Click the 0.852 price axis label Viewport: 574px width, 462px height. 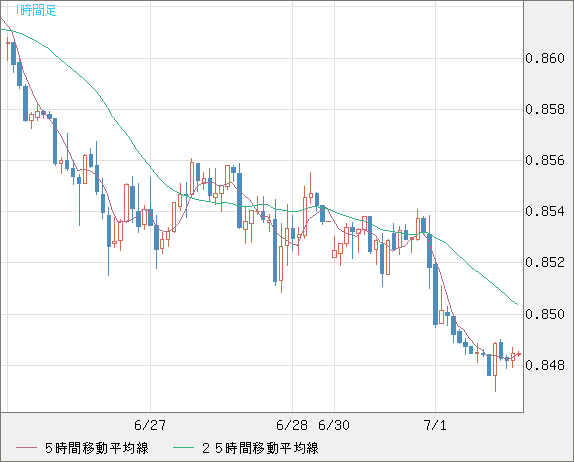[x=545, y=262]
